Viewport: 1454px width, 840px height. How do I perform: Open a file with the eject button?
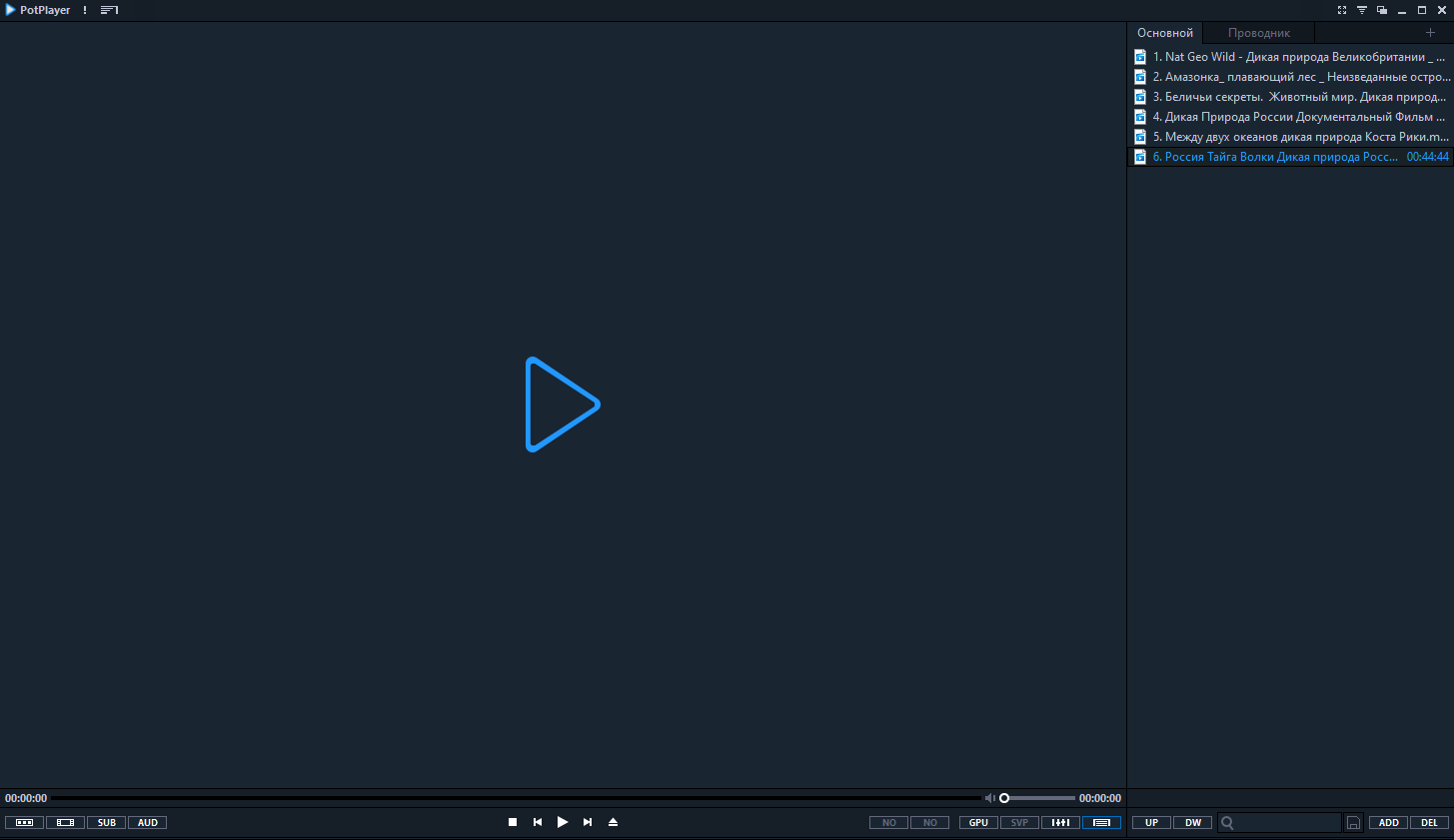613,822
